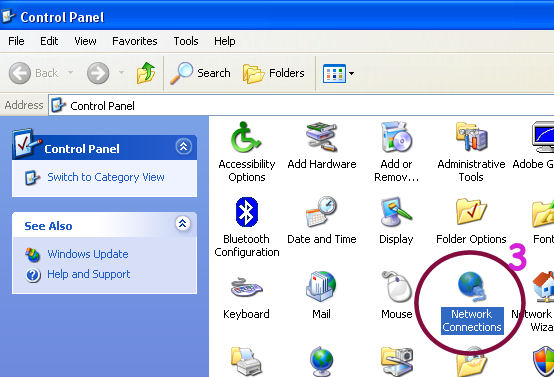Open the View menu
Image resolution: width=554 pixels, height=377 pixels.
pyautogui.click(x=86, y=41)
